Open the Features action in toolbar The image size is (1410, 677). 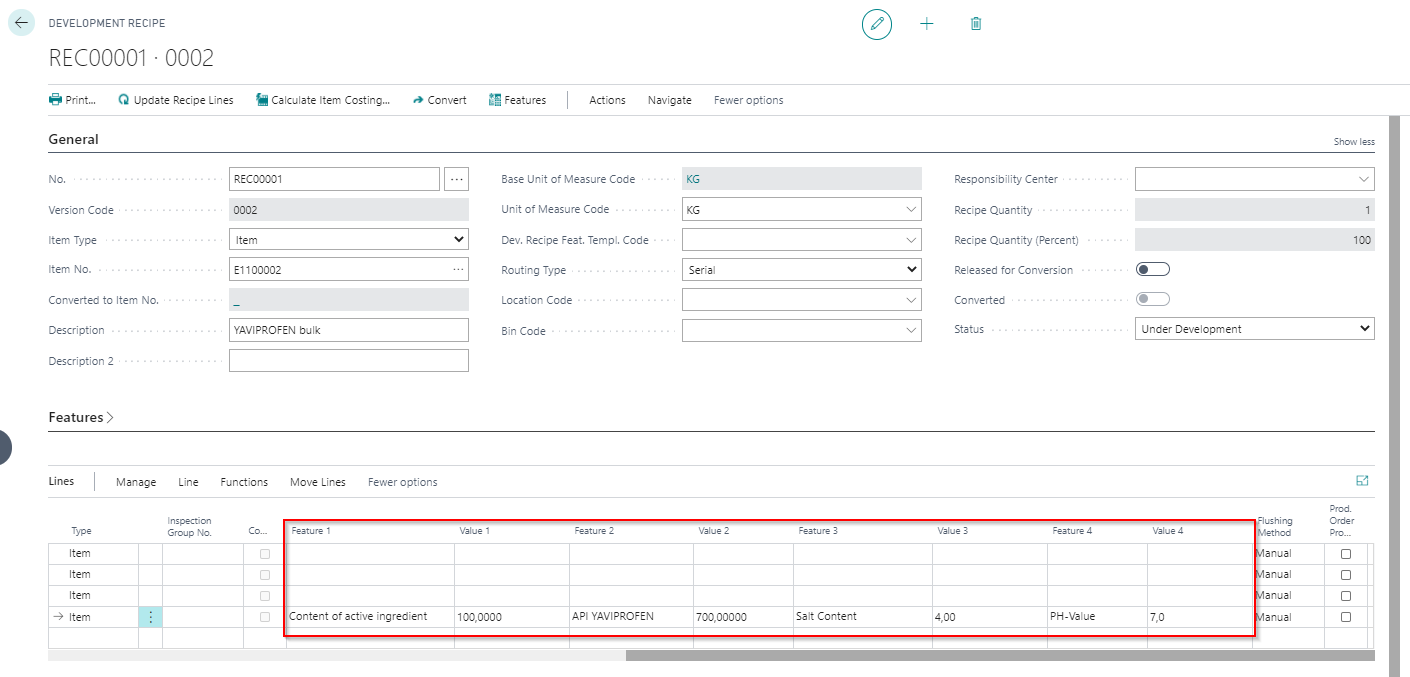pyautogui.click(x=518, y=100)
